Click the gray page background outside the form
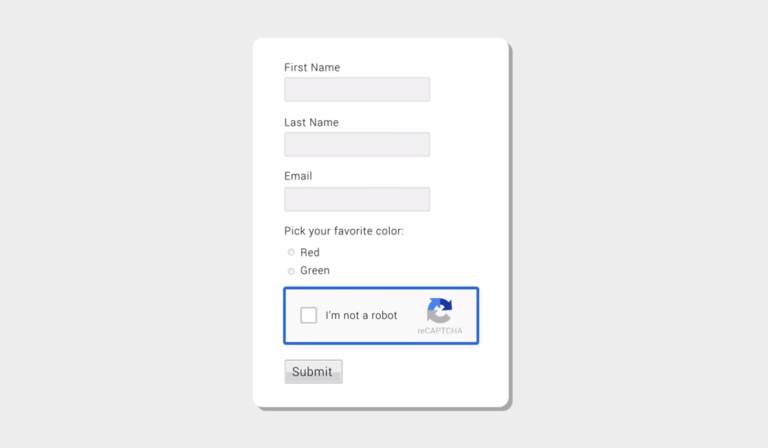Screen dimensions: 768x448 click(x=120, y=220)
